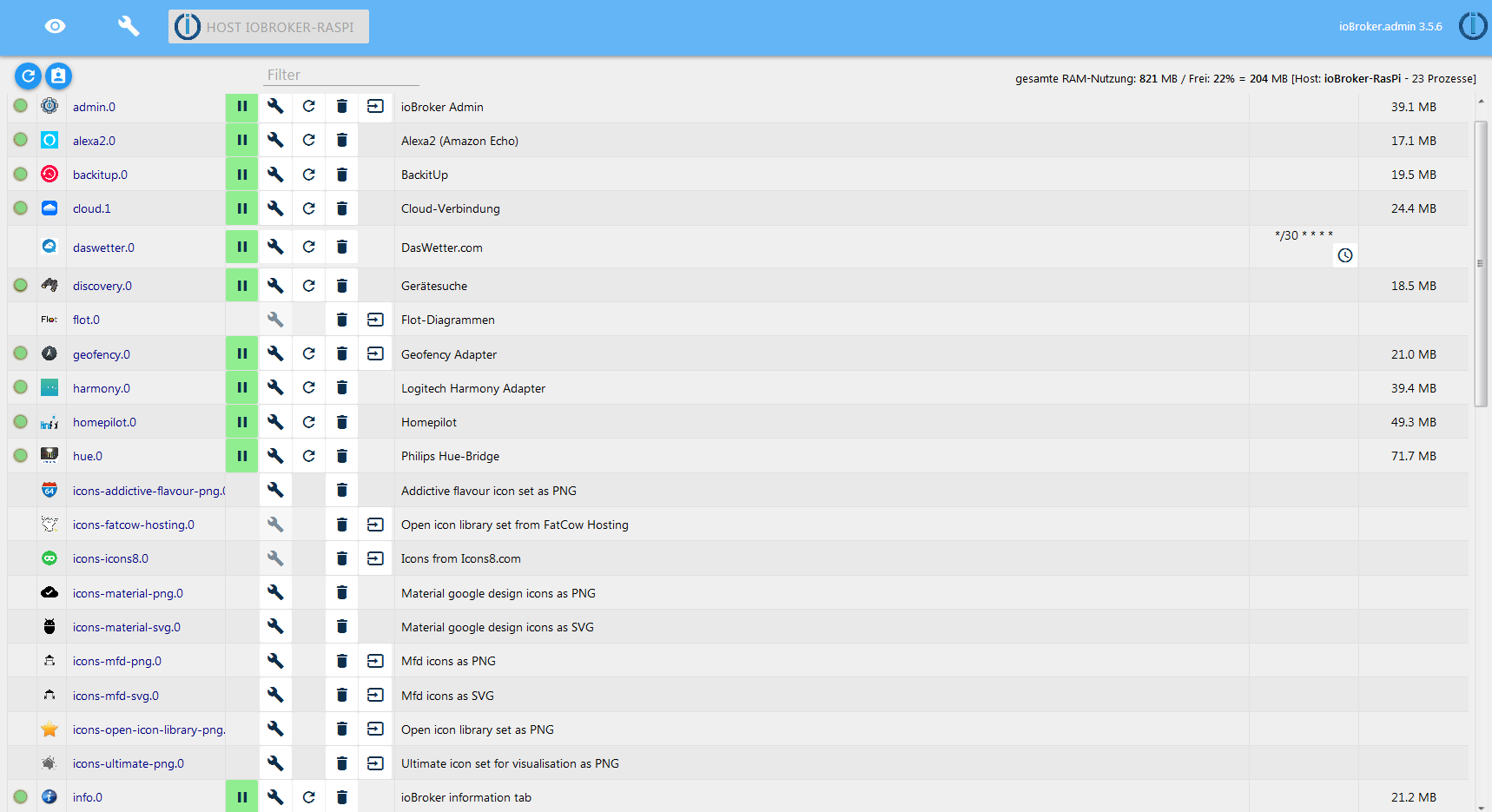Click the Cloud-Verbindung description text
Image resolution: width=1492 pixels, height=812 pixels.
pos(451,208)
